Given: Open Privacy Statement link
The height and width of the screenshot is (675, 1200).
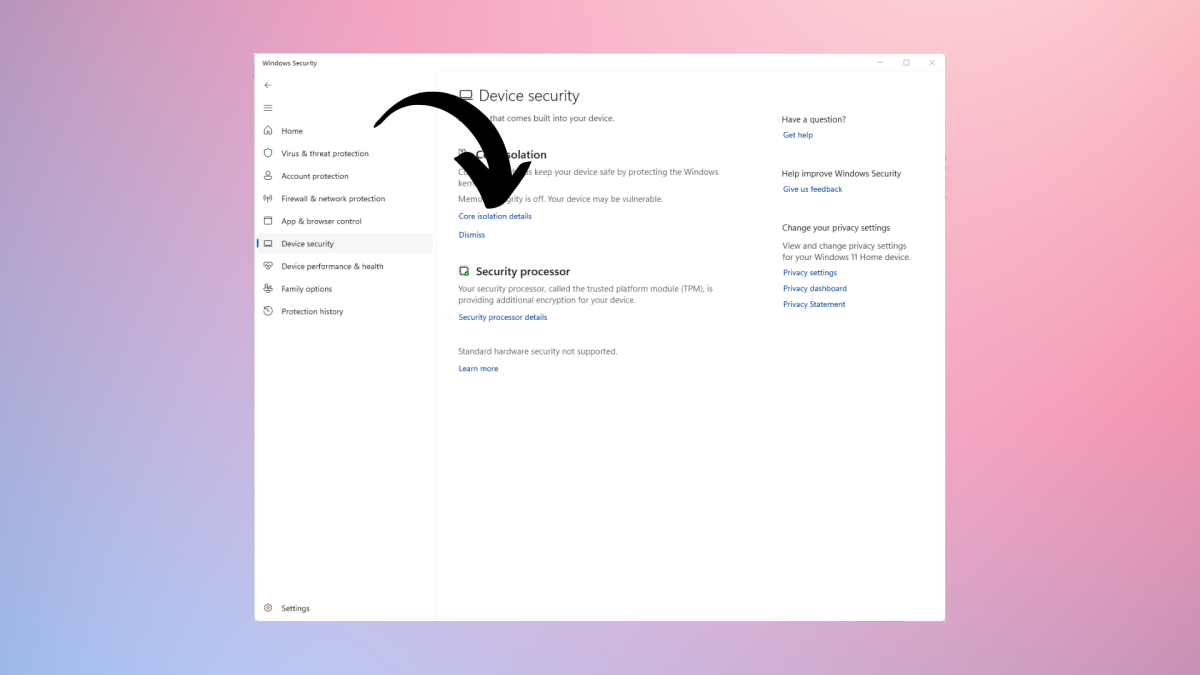Looking at the screenshot, I should (x=814, y=304).
